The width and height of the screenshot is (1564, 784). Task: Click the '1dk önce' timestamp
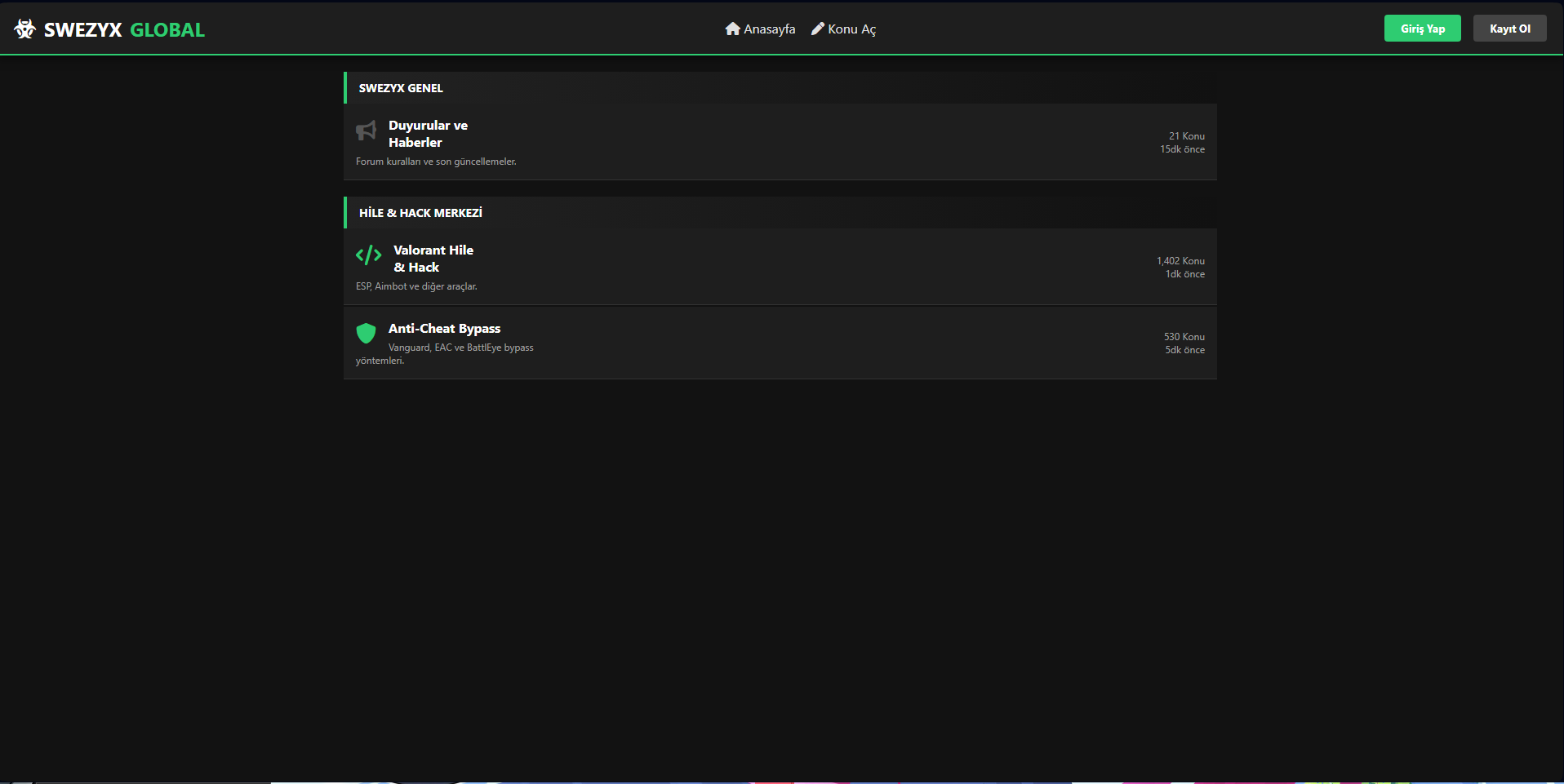(1185, 274)
